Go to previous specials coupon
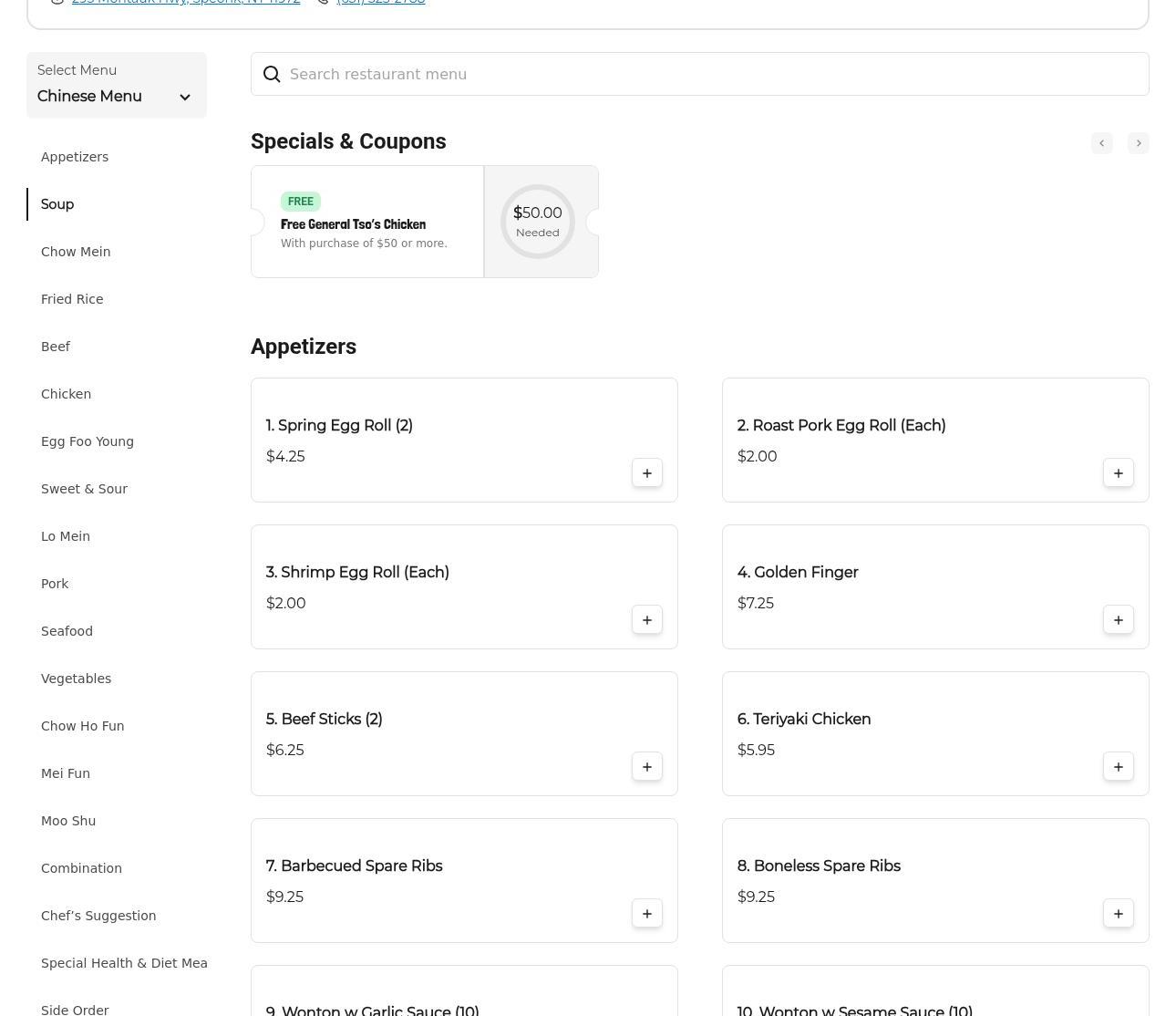 coord(1101,143)
